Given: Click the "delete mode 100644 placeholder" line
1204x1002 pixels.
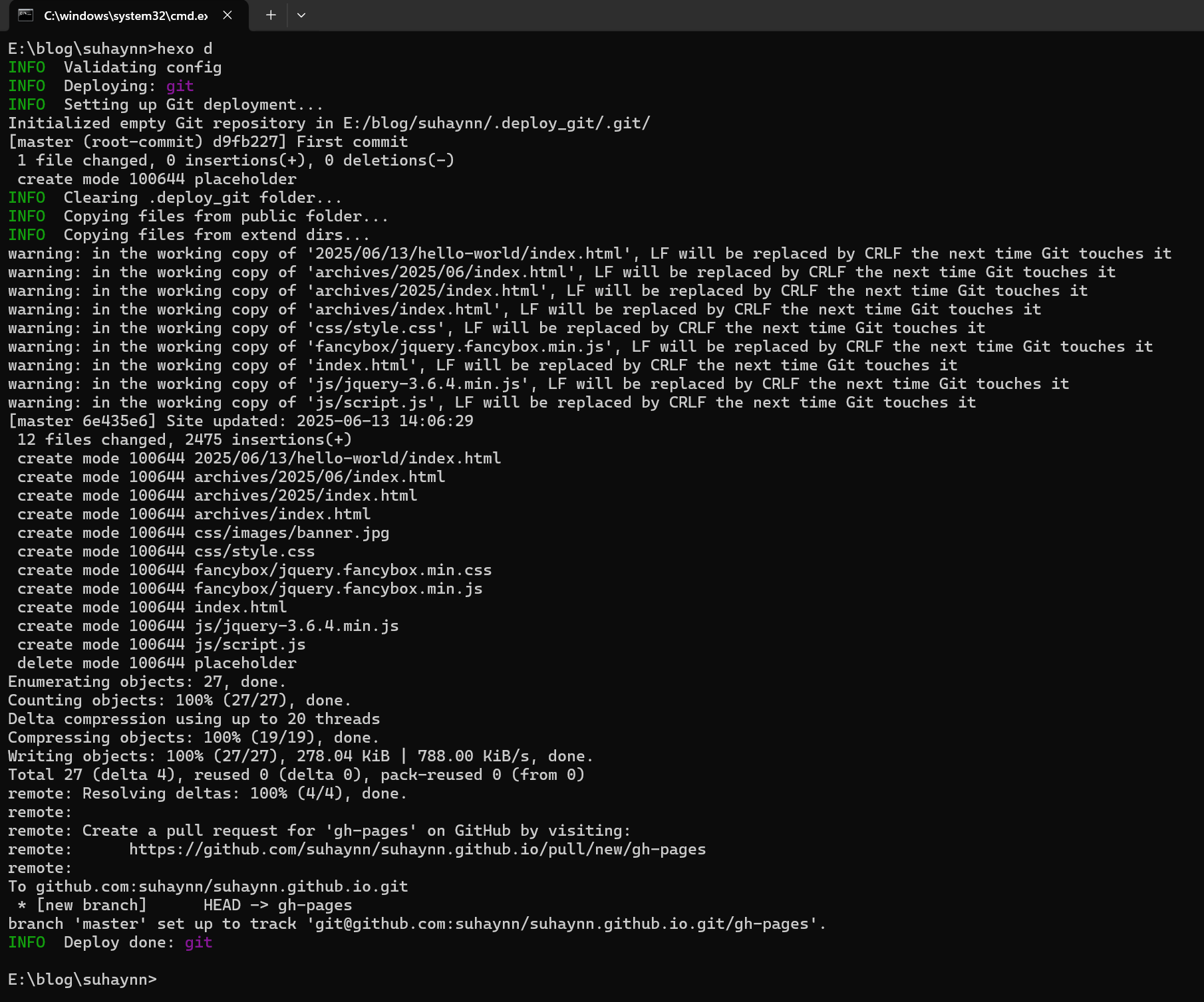Looking at the screenshot, I should tap(157, 663).
